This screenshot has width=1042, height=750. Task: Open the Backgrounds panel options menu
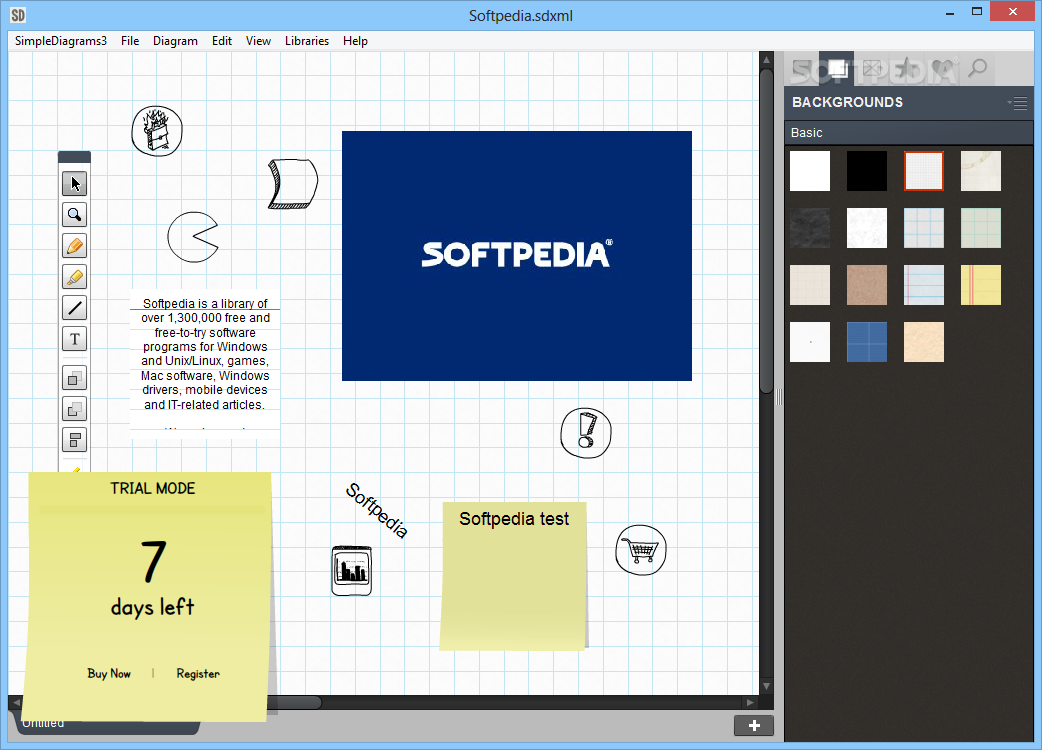click(1018, 103)
